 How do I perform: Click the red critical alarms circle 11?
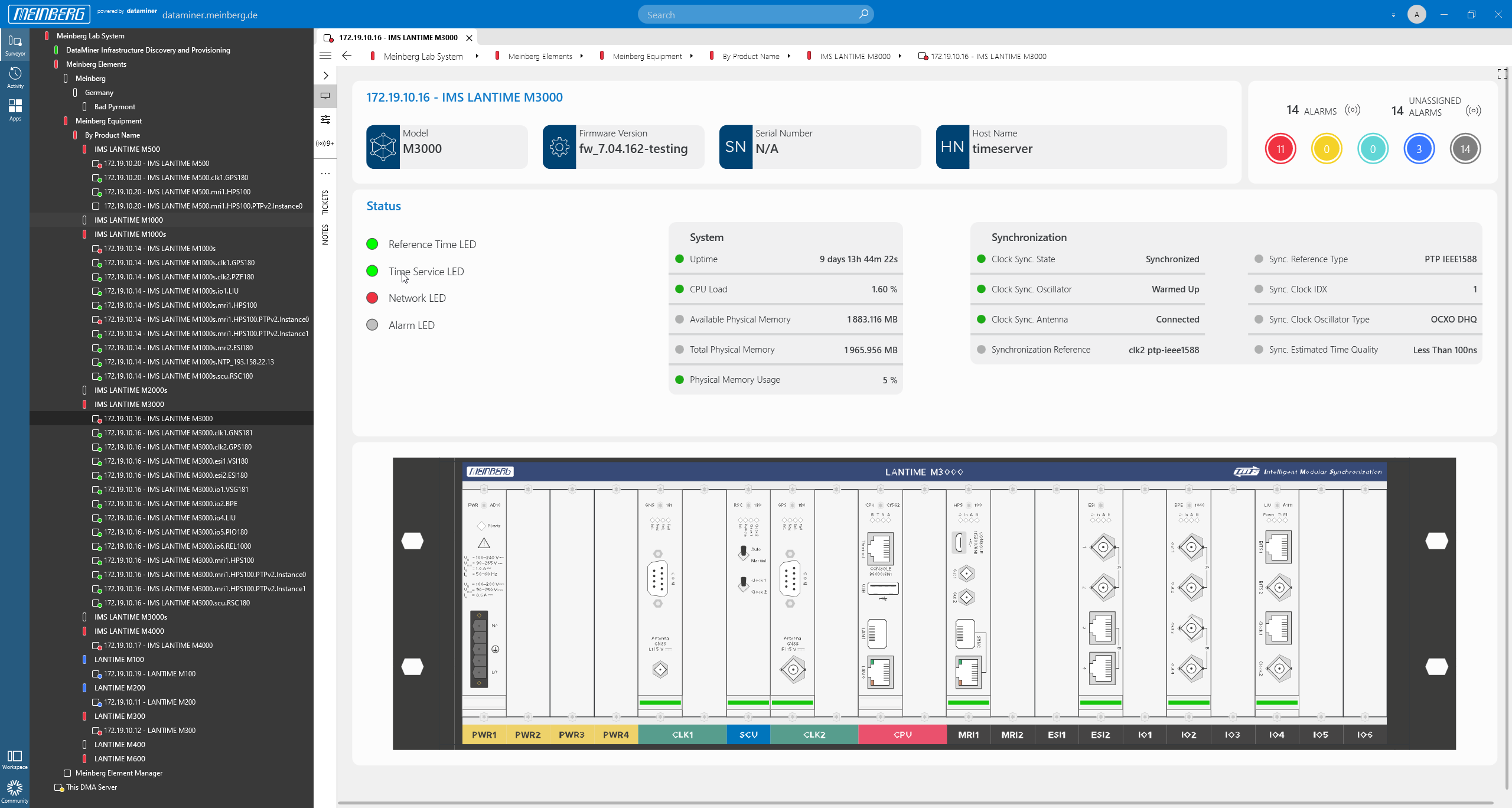click(x=1280, y=149)
